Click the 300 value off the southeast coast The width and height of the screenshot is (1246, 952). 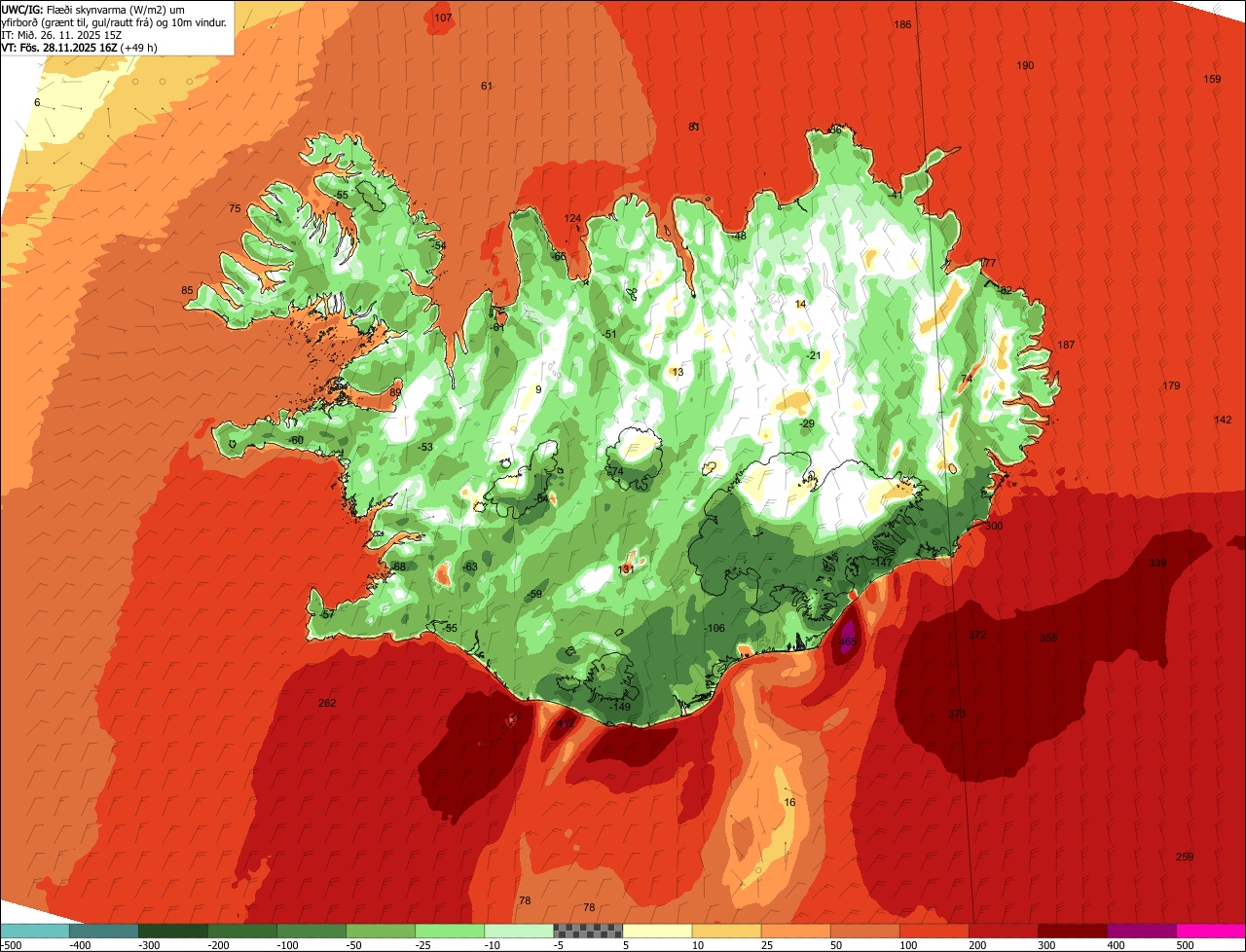994,526
